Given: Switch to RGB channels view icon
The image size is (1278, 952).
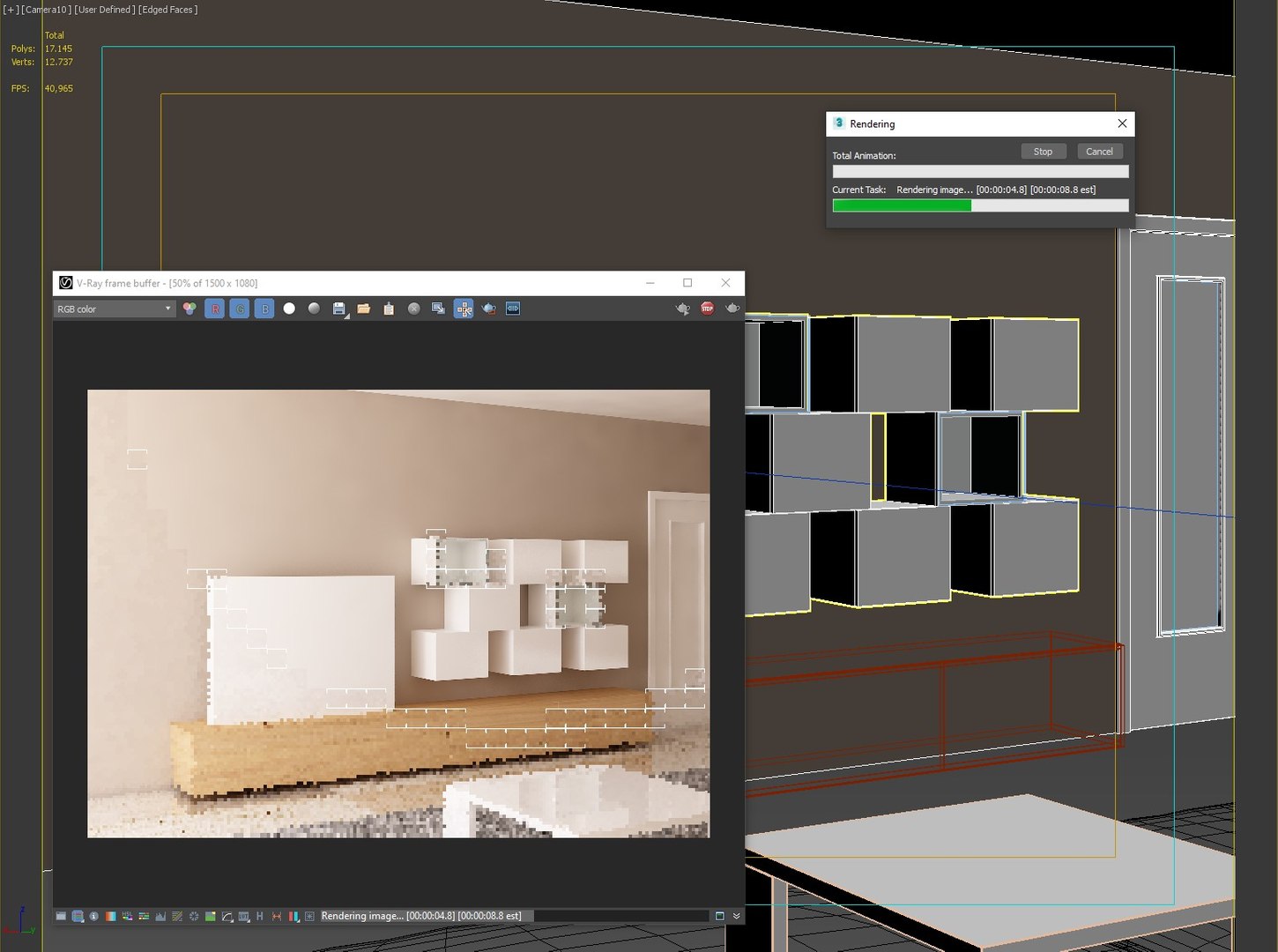Looking at the screenshot, I should click(x=189, y=309).
